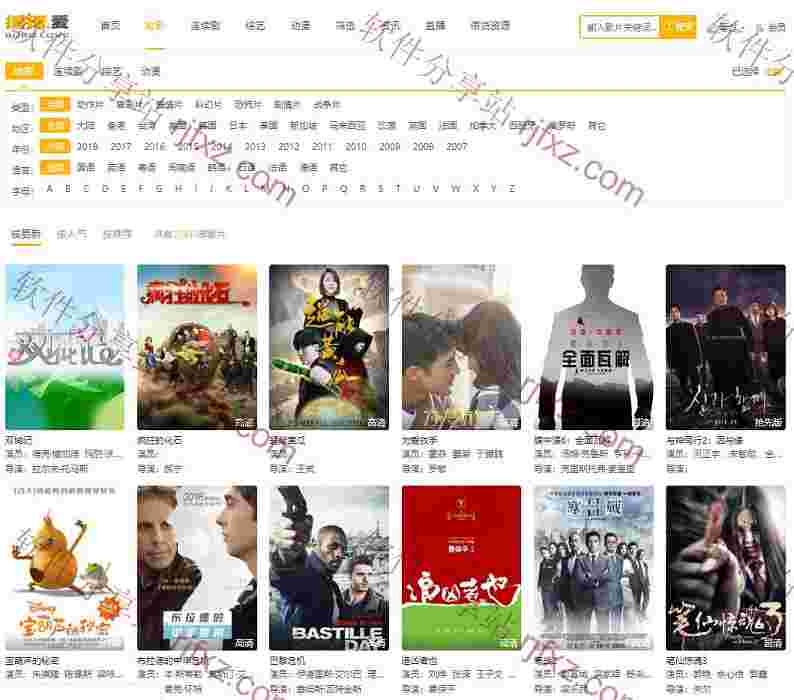Focus the movie keyword search field
This screenshot has height=700, width=794.
pos(620,27)
